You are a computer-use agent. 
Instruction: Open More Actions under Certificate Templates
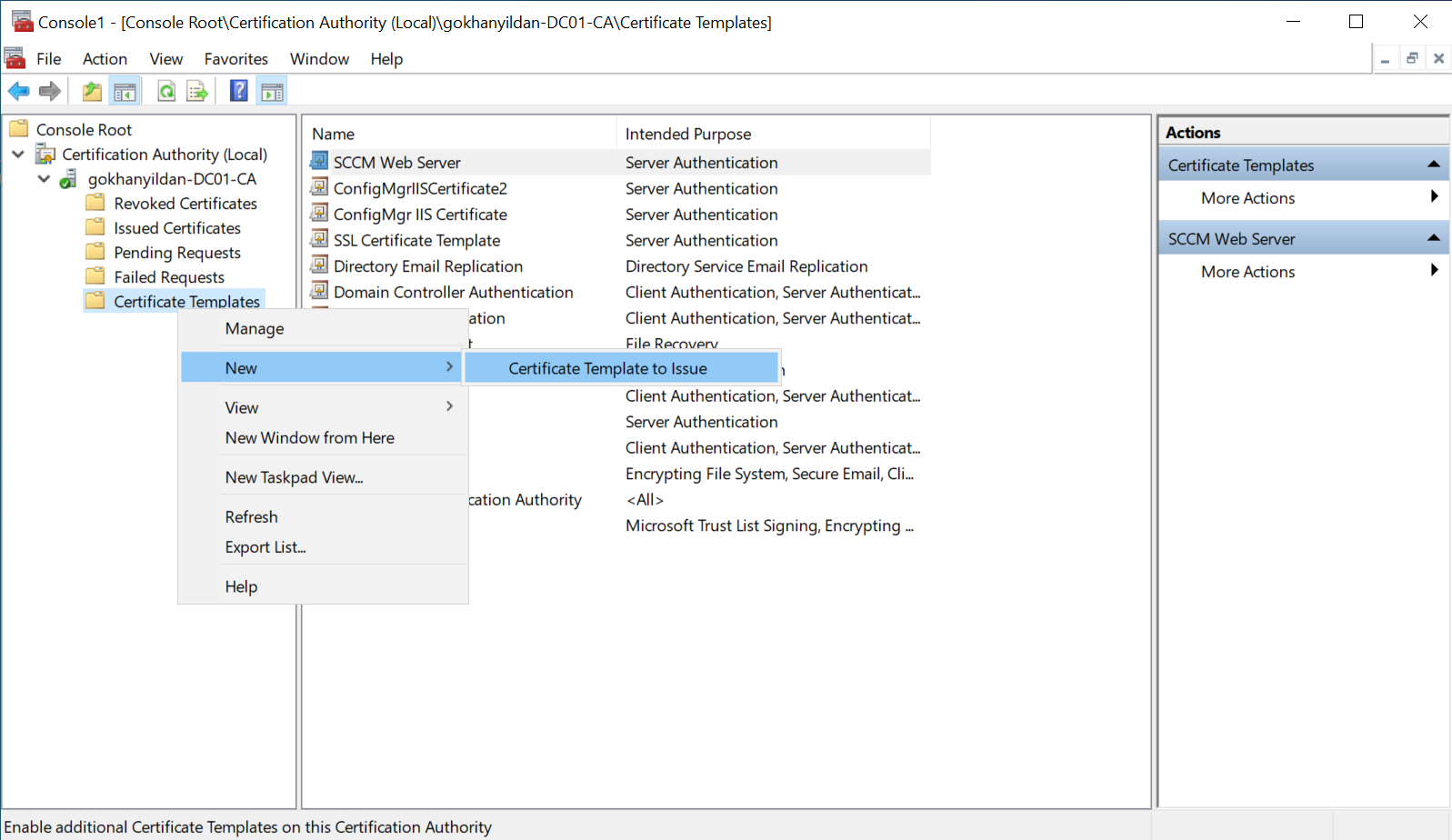[x=1304, y=198]
